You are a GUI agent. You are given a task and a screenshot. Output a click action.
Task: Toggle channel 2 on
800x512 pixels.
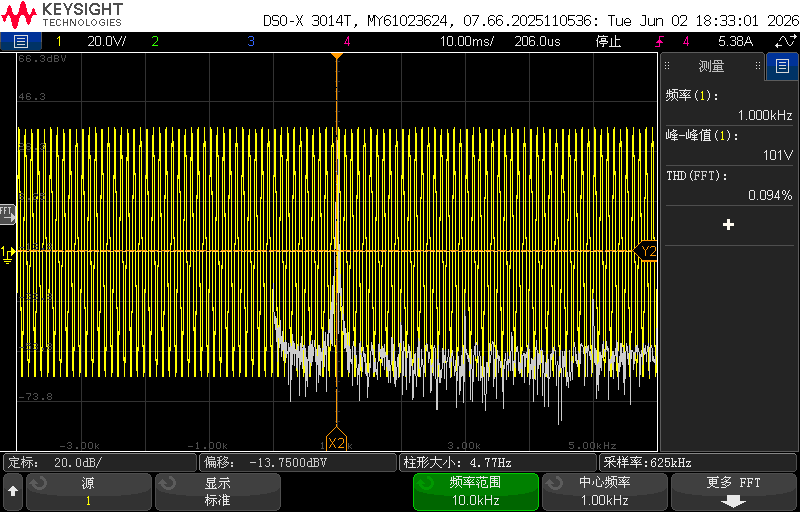(x=155, y=41)
